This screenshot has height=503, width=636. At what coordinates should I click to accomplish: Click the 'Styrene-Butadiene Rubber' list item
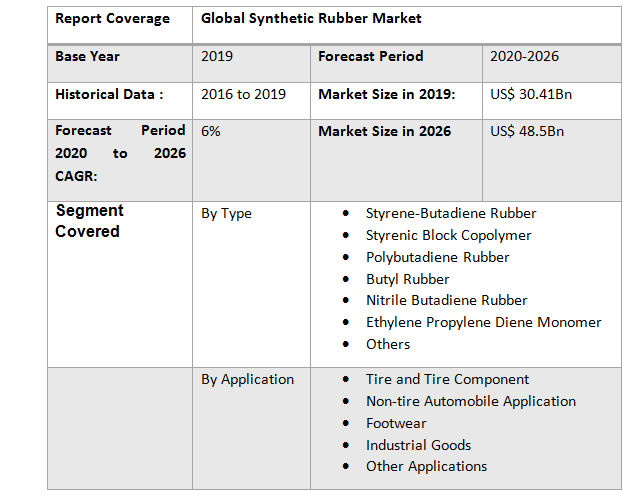click(x=450, y=213)
